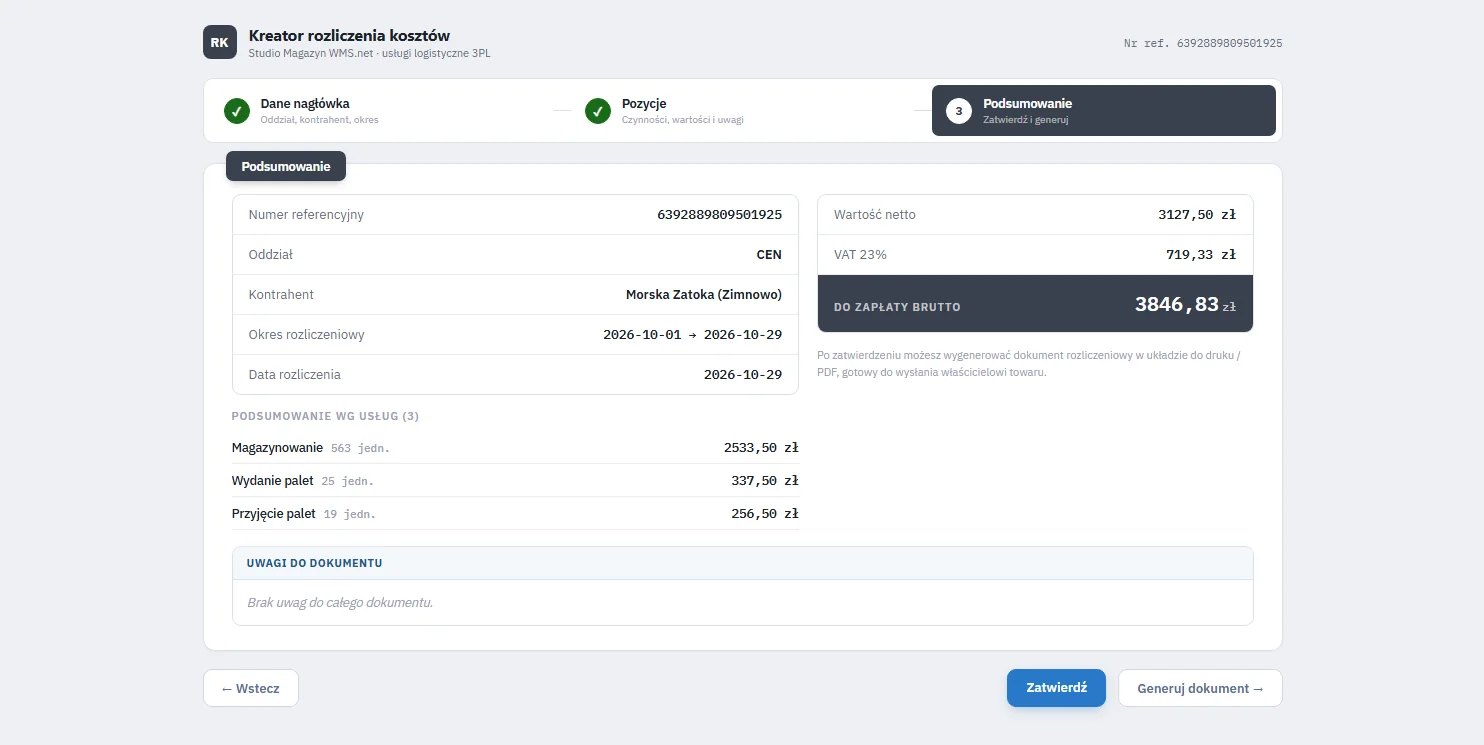Click the Do zapłaty brutto total panel
The height and width of the screenshot is (745, 1484).
point(1035,304)
